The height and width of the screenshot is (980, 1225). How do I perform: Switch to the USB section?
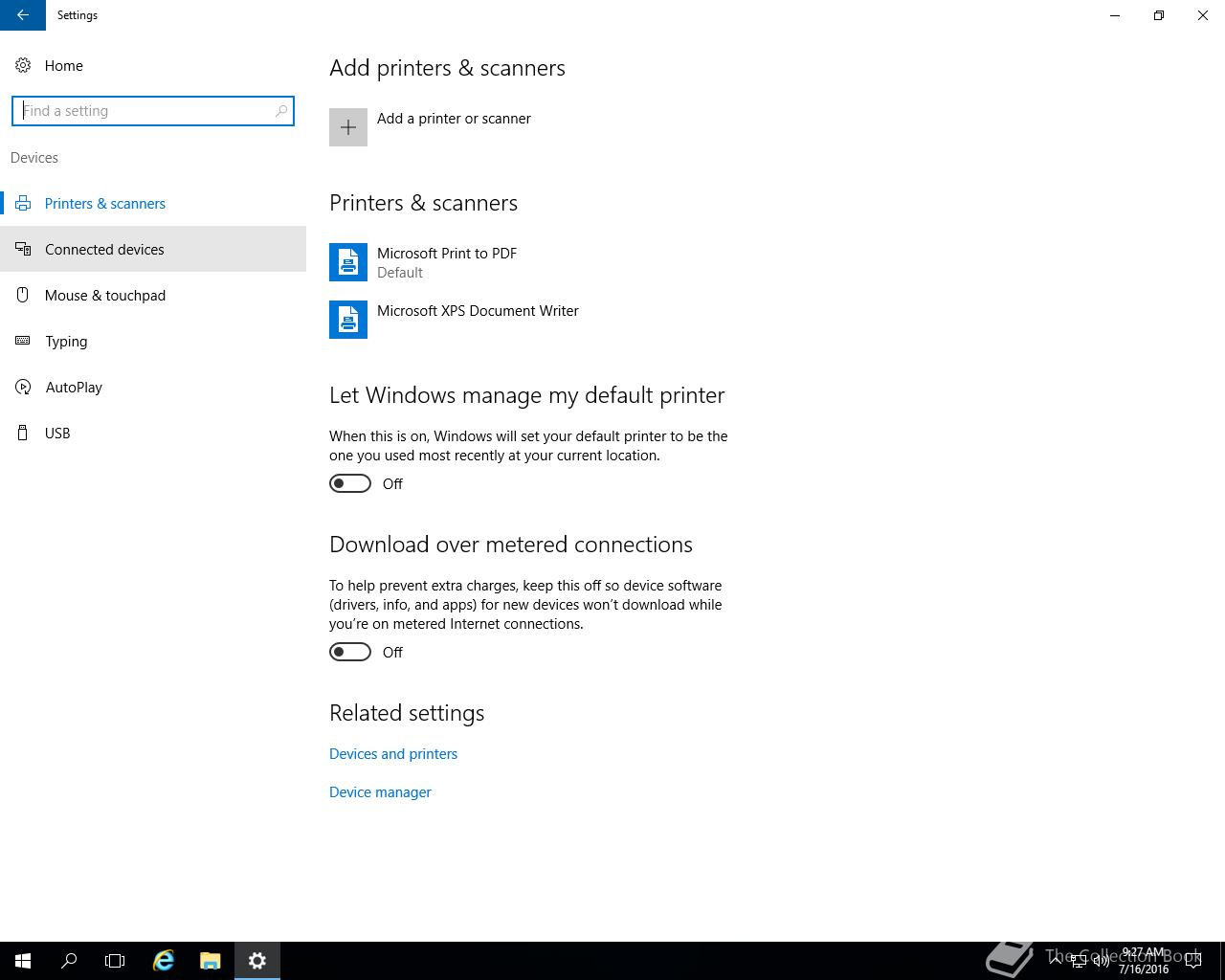153,434
